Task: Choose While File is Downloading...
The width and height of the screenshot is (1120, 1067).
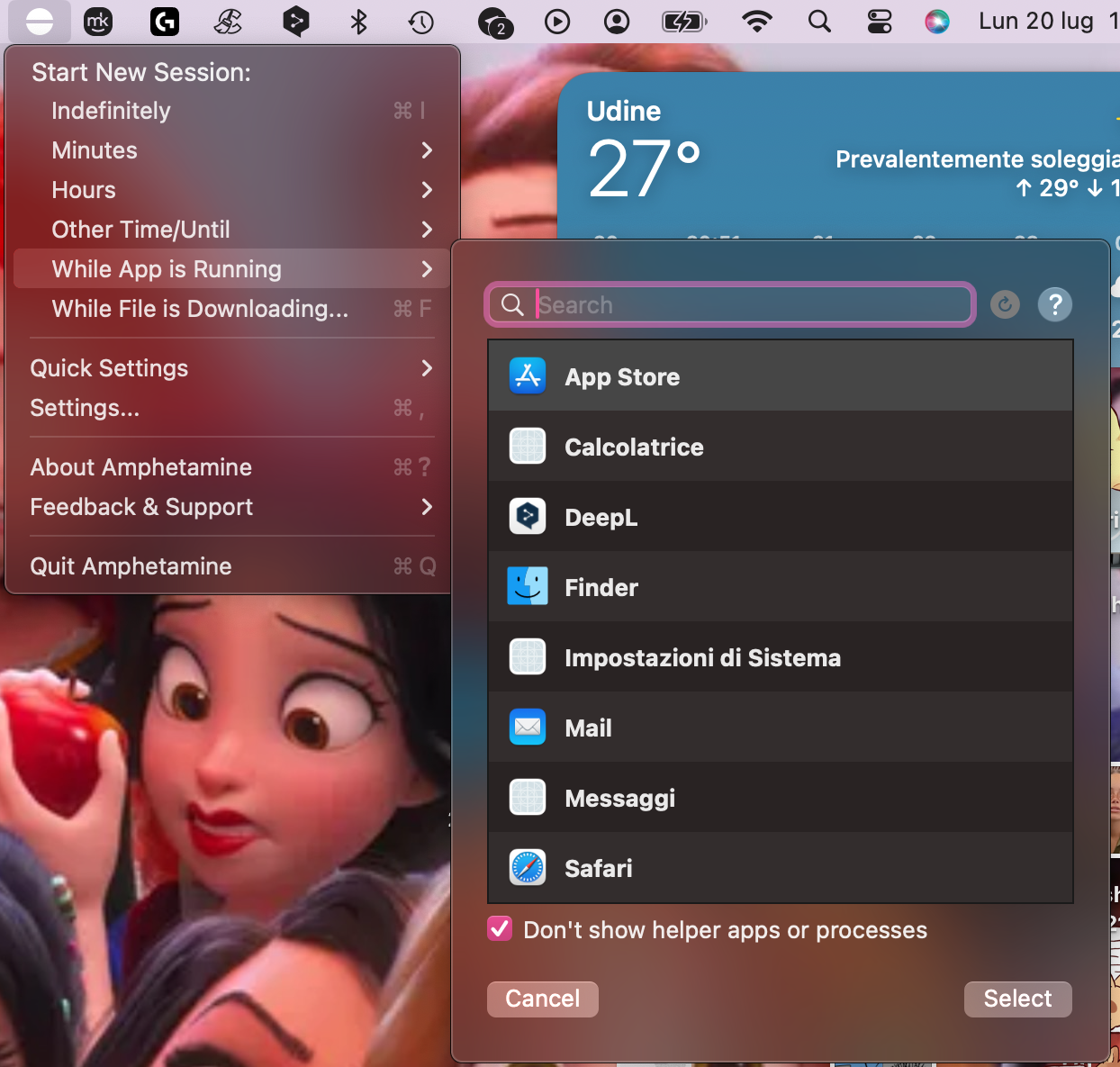Action: 231,309
